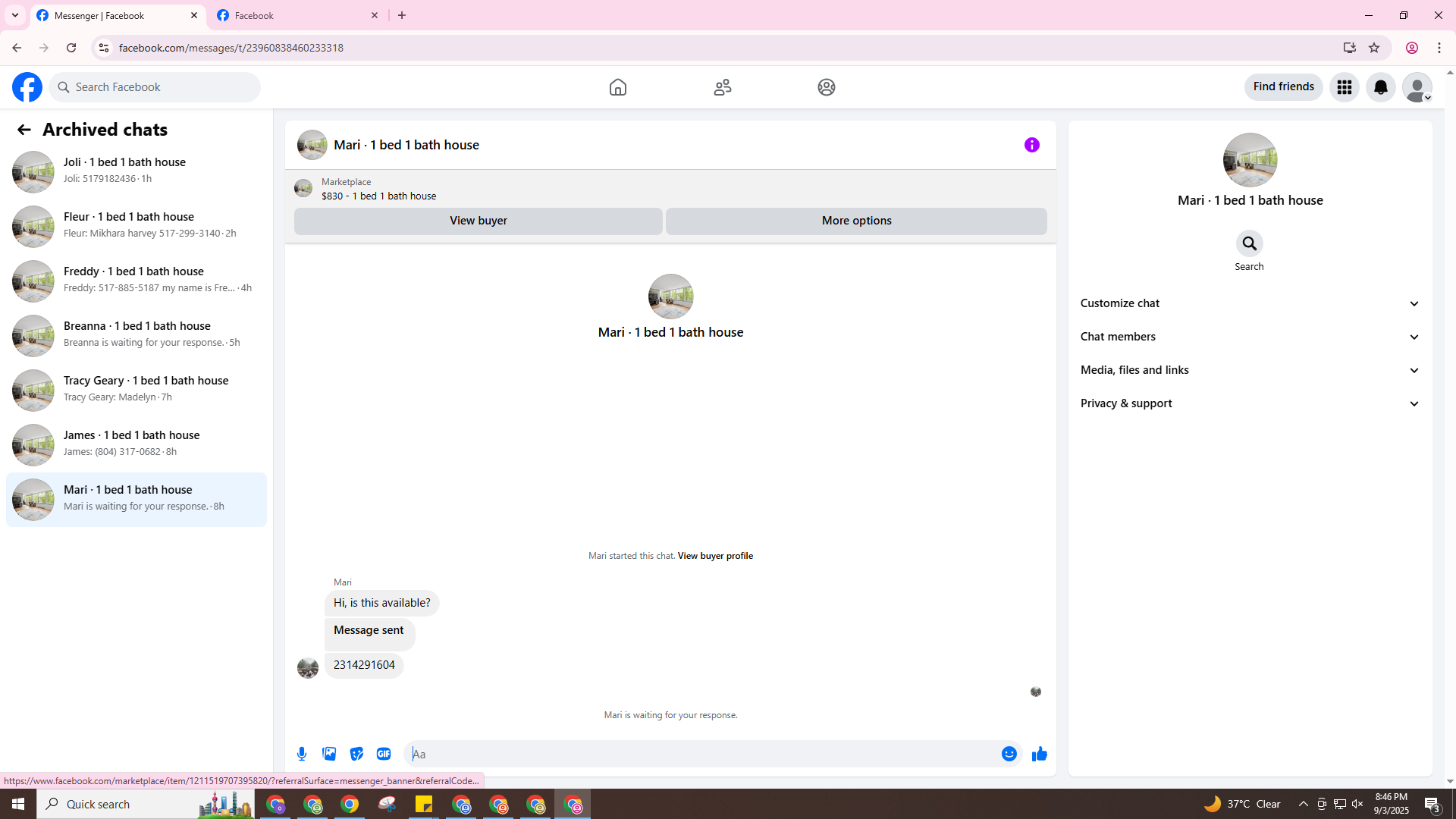
Task: Close the Messenger | Facebook tab
Action: coord(194,15)
